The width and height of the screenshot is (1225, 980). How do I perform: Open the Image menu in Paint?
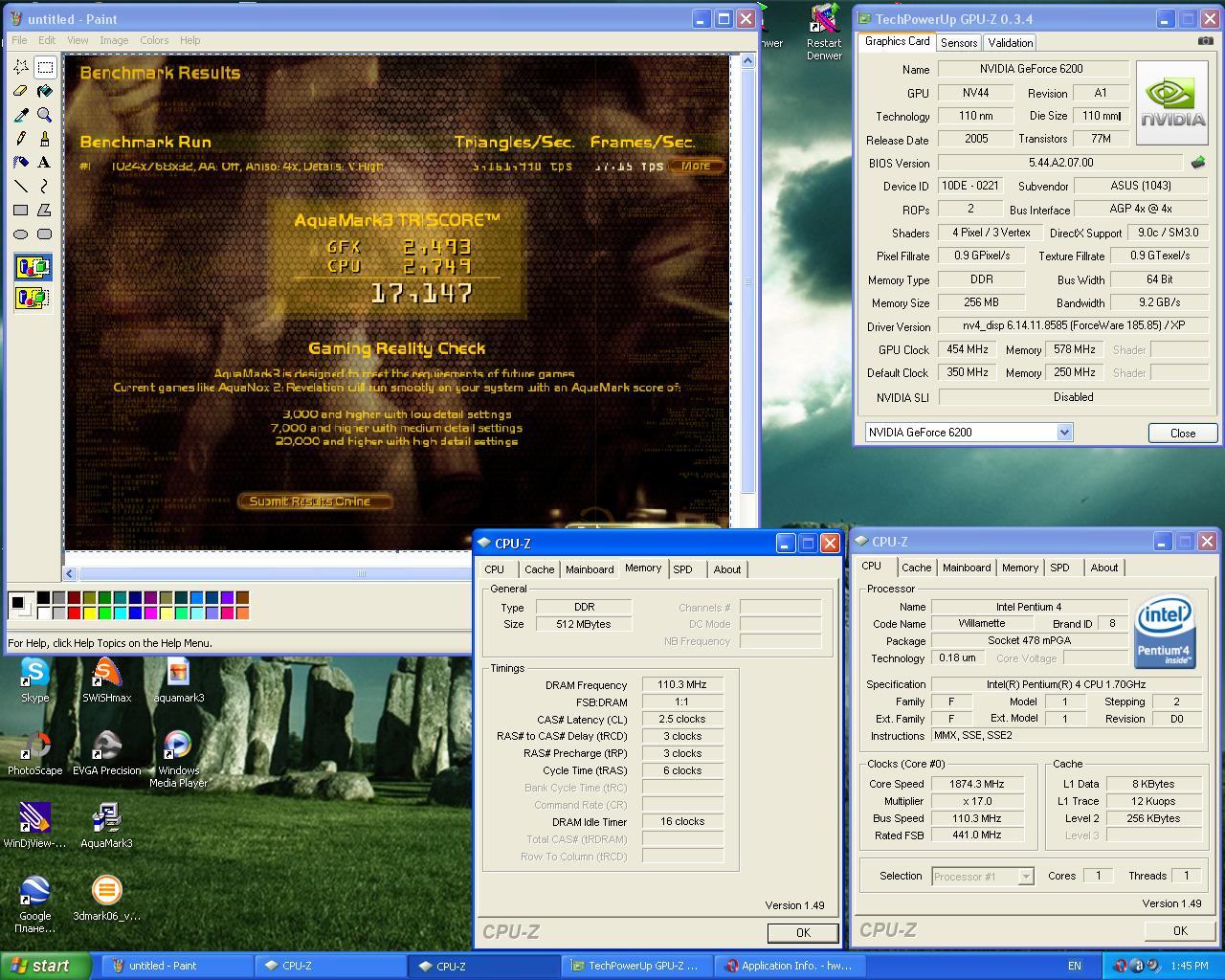tap(114, 40)
